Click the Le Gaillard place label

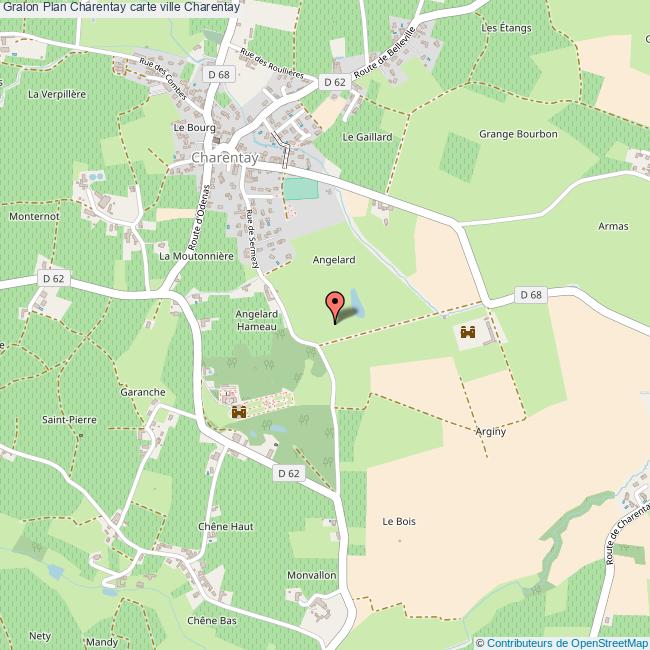(x=367, y=137)
